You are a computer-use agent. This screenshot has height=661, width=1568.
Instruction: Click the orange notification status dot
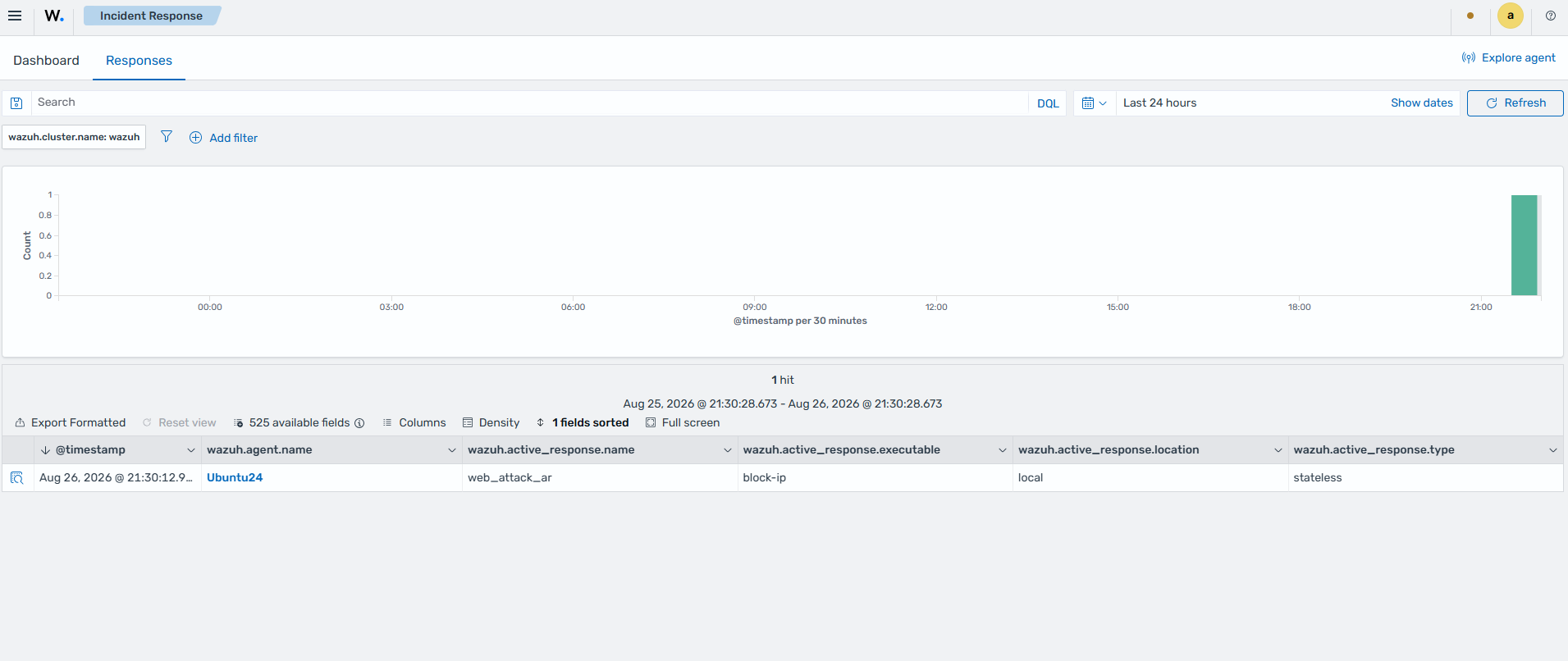click(1470, 16)
